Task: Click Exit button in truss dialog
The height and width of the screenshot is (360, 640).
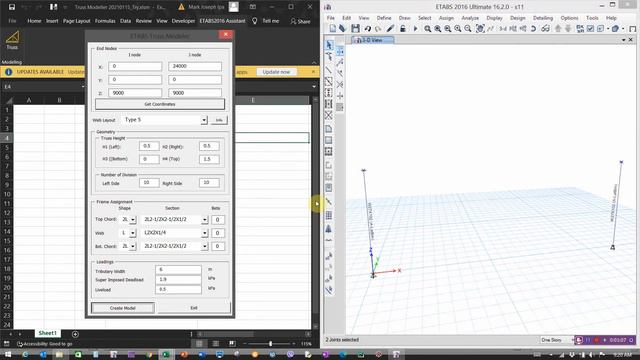Action: click(x=194, y=308)
